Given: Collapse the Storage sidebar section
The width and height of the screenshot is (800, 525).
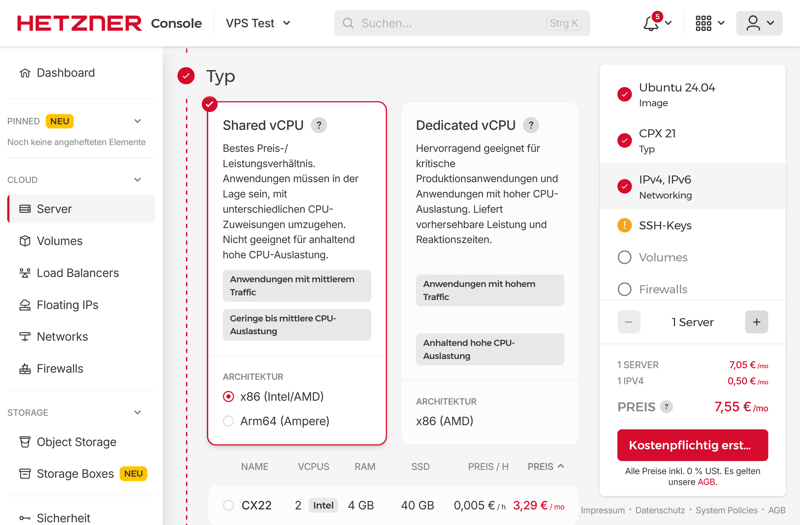Looking at the screenshot, I should coord(138,412).
